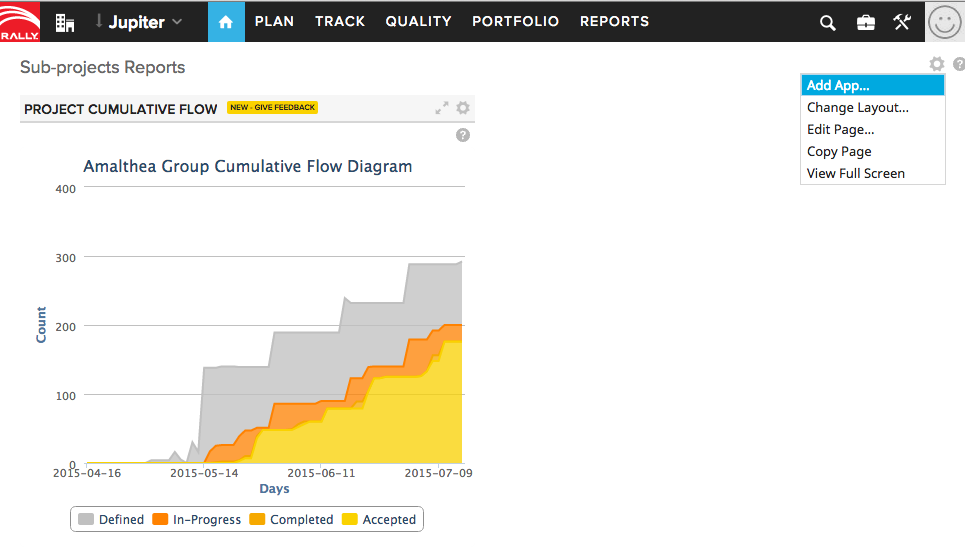Open the workspace building icon
The image size is (965, 557).
tap(65, 21)
